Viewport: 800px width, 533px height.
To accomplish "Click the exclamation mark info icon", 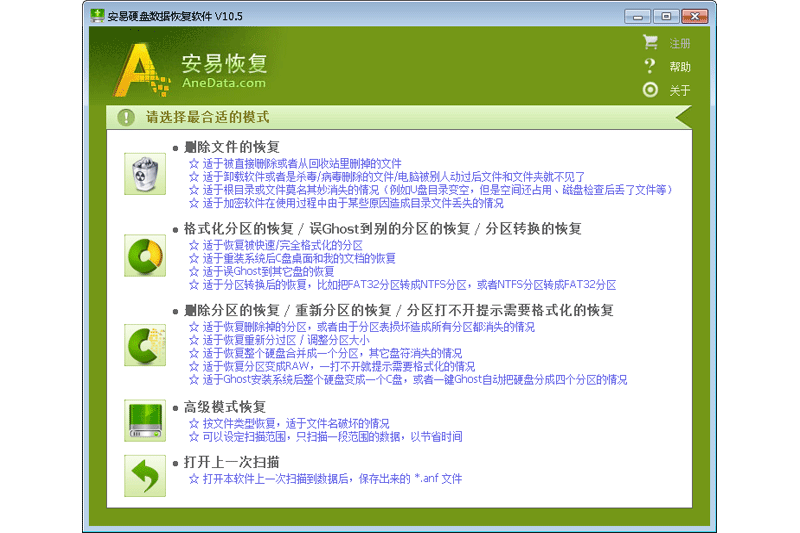I will point(125,117).
